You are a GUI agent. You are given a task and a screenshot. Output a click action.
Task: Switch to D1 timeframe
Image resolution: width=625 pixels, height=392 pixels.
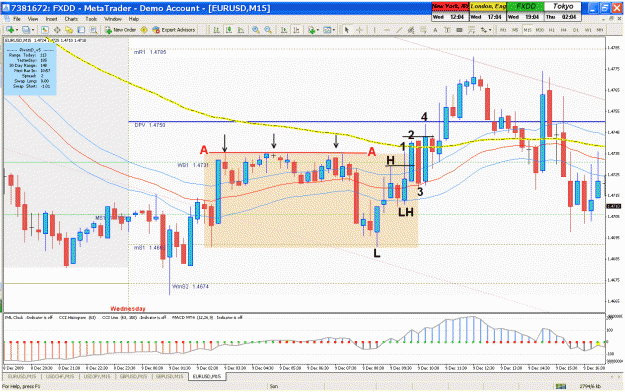pyautogui.click(x=576, y=30)
